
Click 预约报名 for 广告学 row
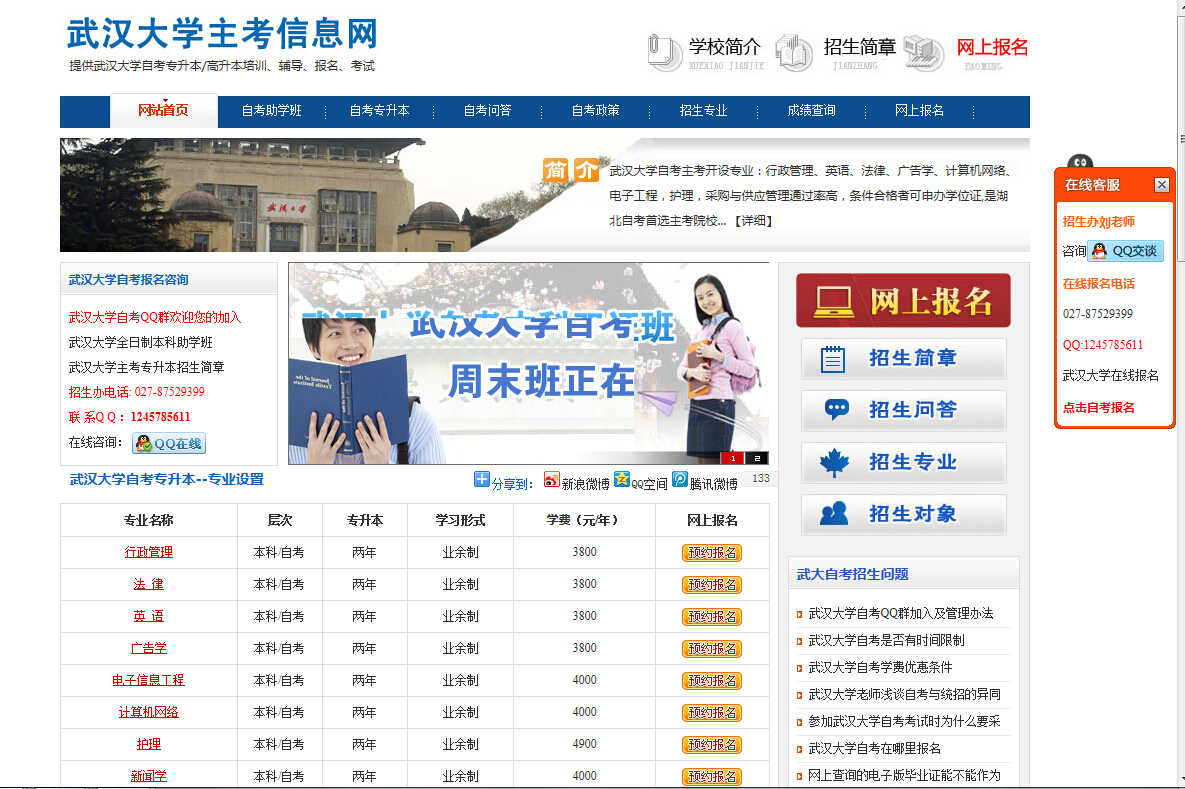(712, 649)
